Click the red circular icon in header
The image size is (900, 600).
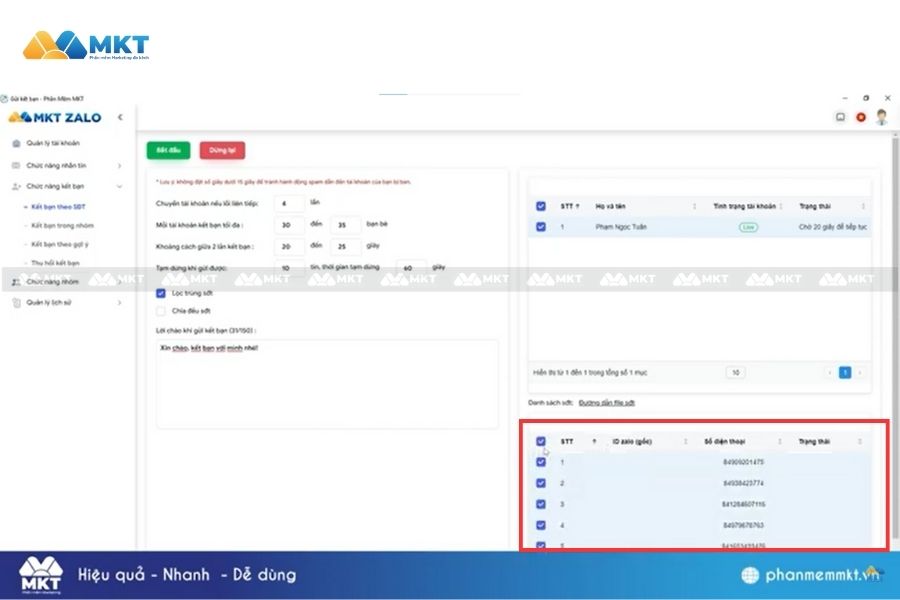[x=861, y=117]
